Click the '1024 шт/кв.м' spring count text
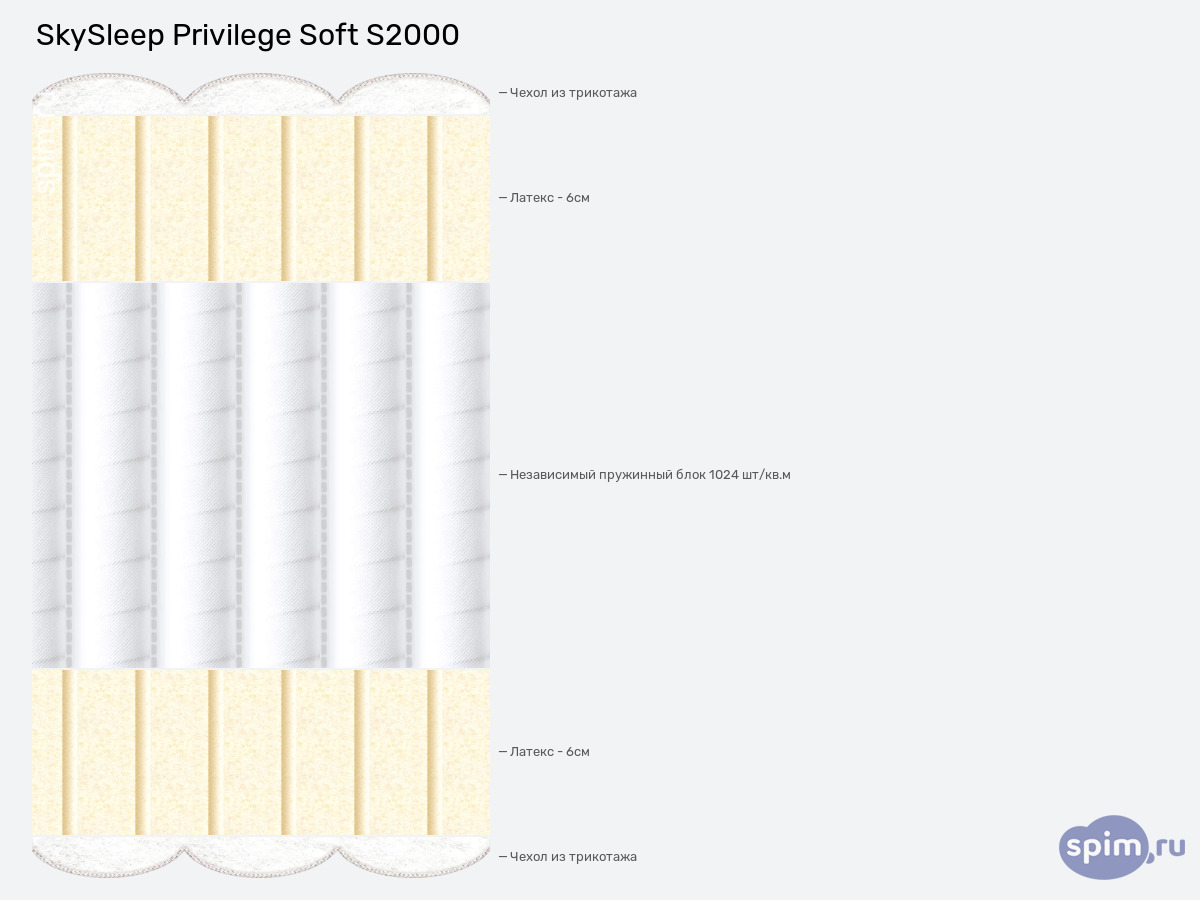The width and height of the screenshot is (1200, 900). 750,474
